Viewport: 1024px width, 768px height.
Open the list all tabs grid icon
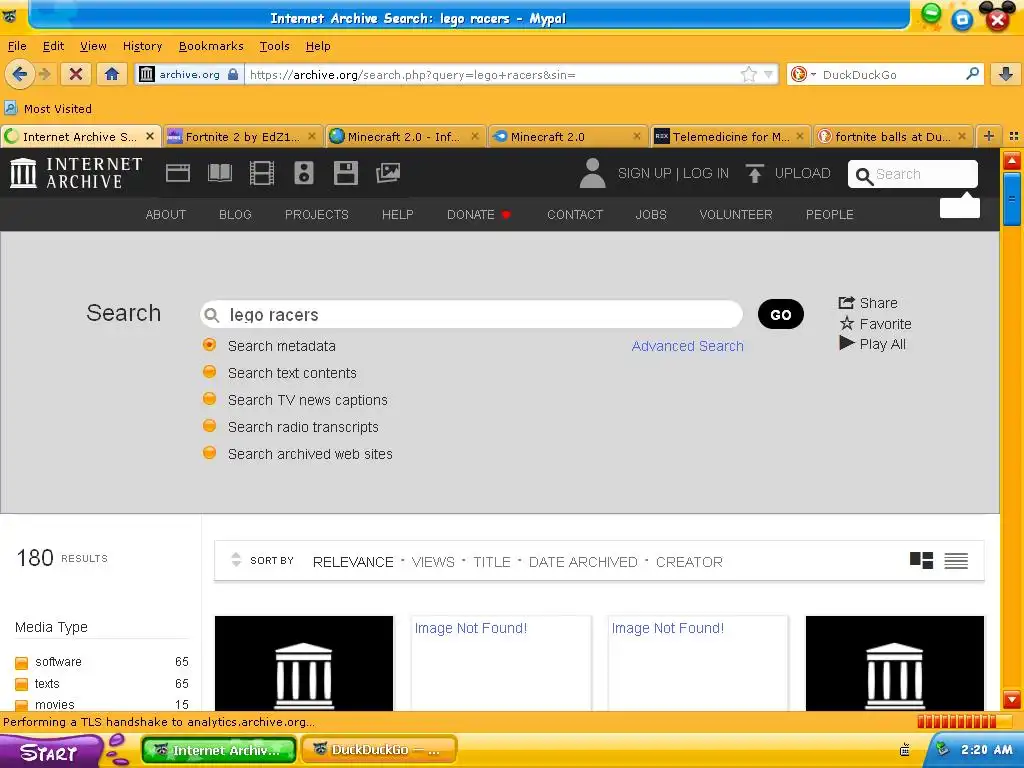(x=1014, y=136)
